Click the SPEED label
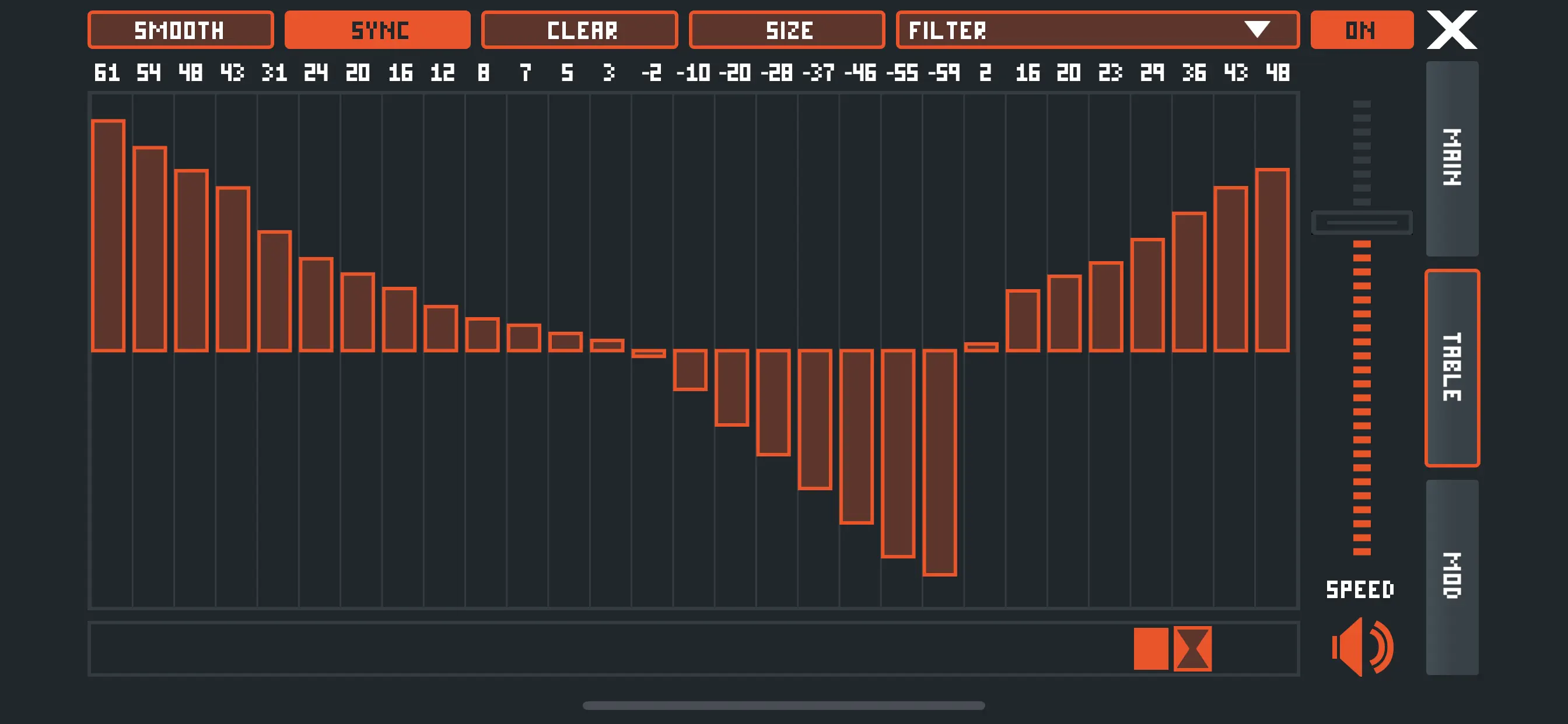This screenshot has height=724, width=1568. click(x=1360, y=589)
